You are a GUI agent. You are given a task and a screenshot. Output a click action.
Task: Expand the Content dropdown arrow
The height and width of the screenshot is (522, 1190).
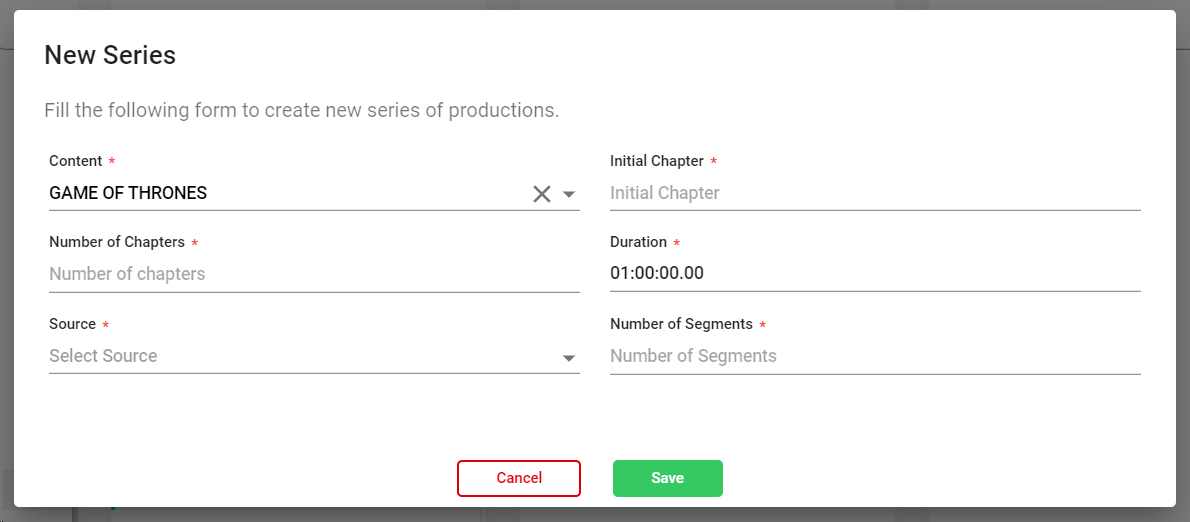569,194
